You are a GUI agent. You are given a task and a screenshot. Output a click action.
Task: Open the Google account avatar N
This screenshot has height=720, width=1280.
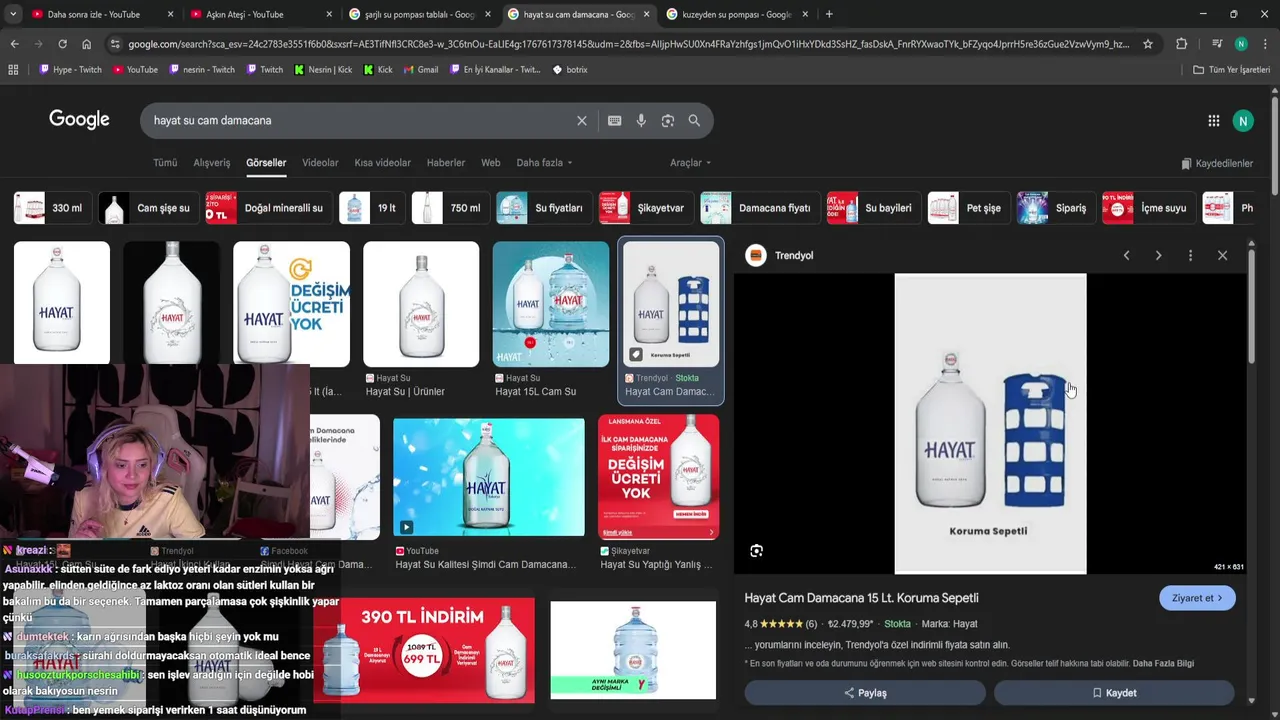[x=1243, y=121]
